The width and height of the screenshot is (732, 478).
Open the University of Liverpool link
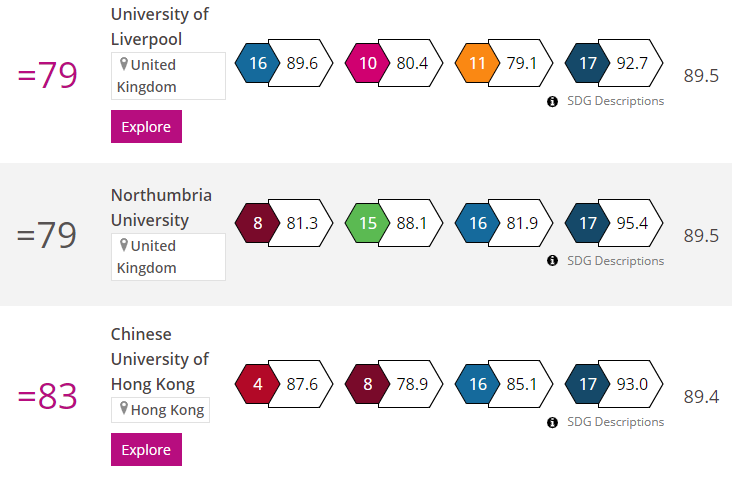(160, 26)
